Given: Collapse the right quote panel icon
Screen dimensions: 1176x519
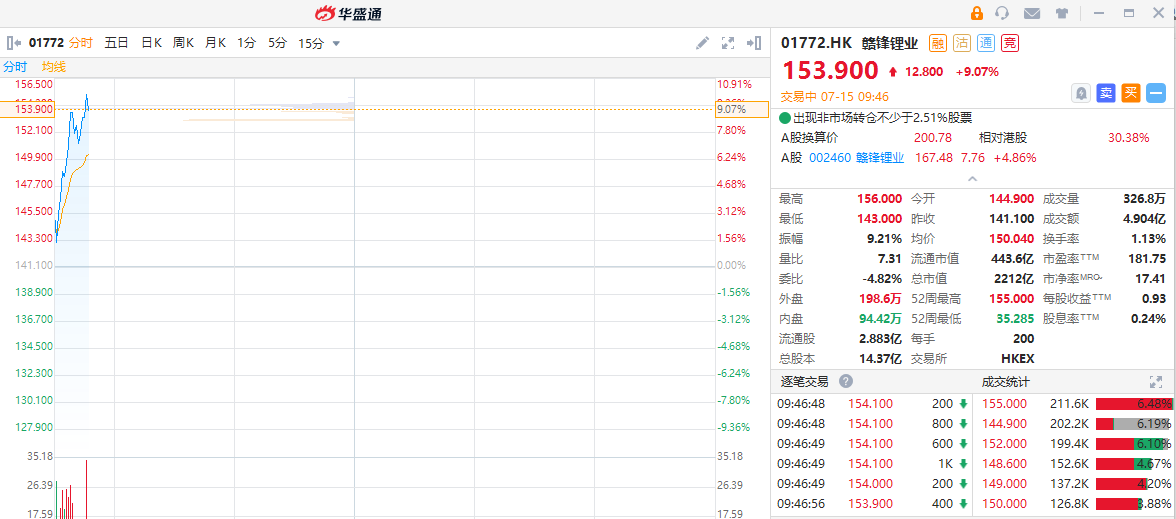Looking at the screenshot, I should (754, 43).
